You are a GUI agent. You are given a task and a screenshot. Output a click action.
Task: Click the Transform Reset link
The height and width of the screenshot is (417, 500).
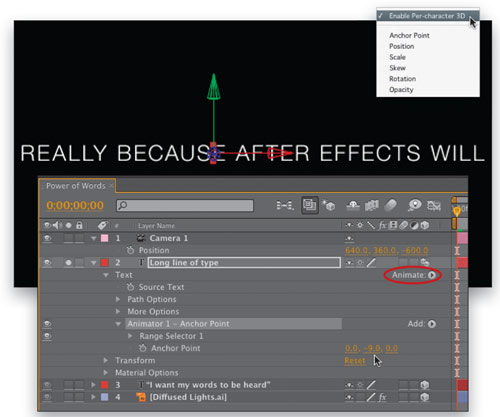(355, 361)
